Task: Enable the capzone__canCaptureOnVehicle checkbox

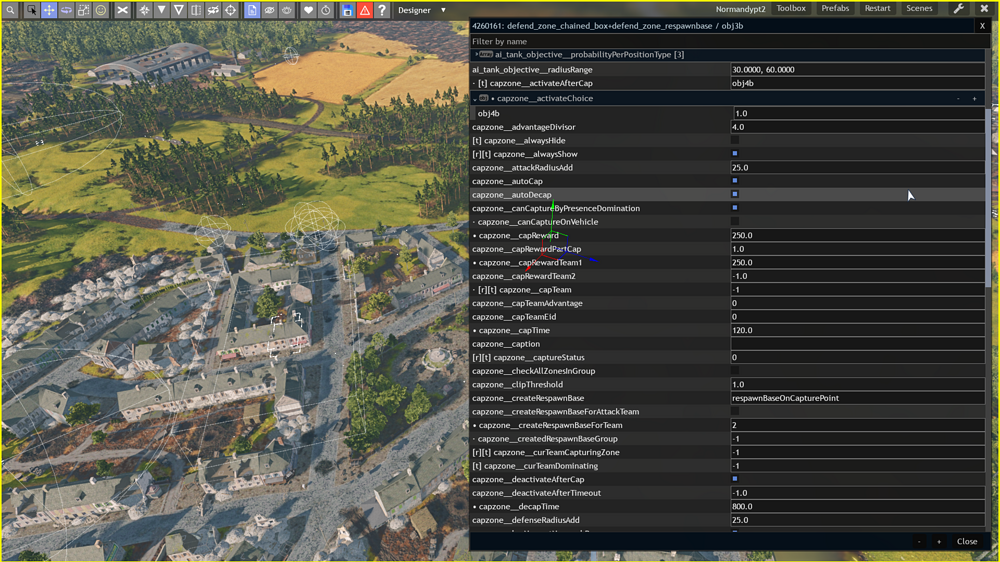Action: pos(735,222)
